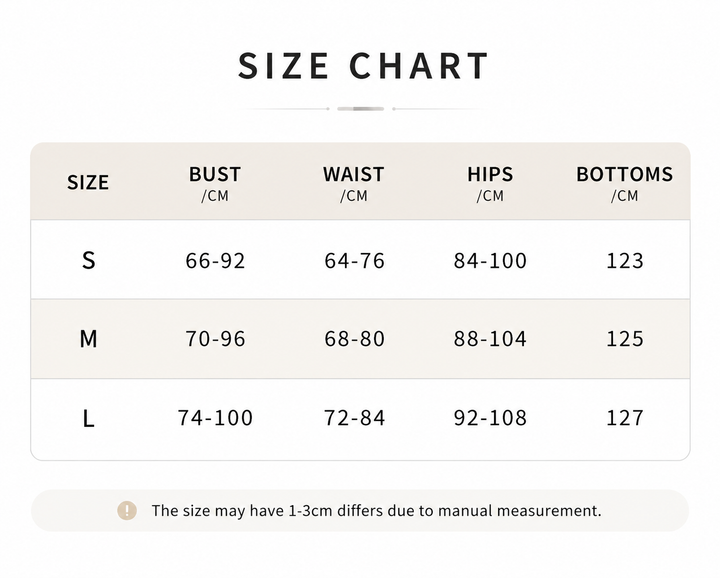Click the exclamation warning icon
This screenshot has height=578, width=720.
[127, 510]
